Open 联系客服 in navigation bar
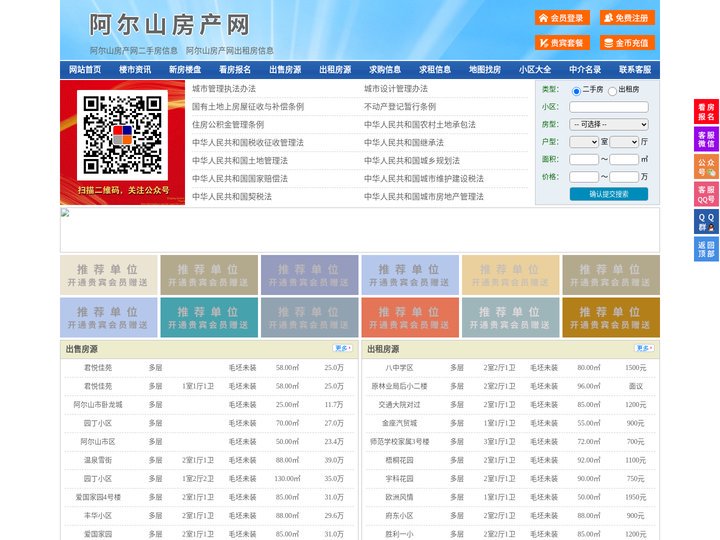 pos(635,70)
